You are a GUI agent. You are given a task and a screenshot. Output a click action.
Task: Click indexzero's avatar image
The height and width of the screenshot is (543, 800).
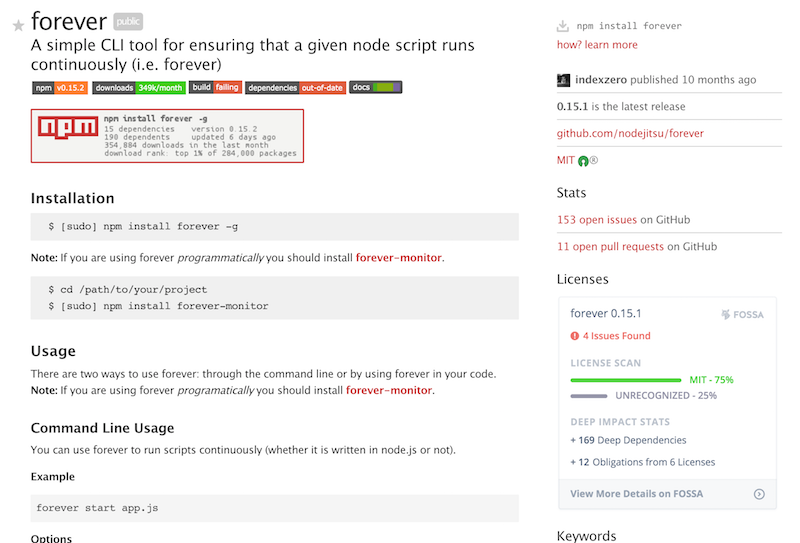coord(563,80)
